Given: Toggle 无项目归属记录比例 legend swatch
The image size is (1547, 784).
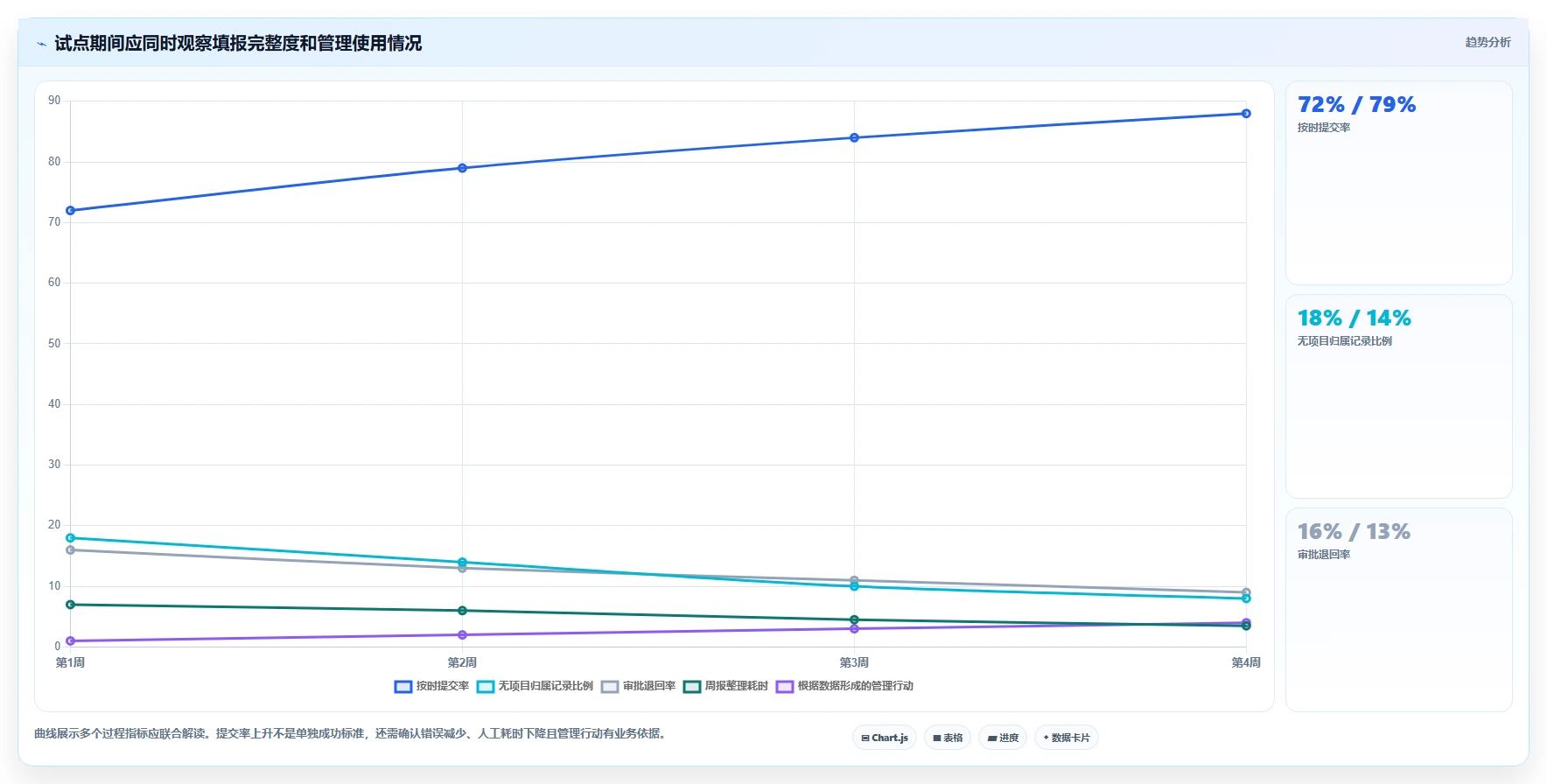Looking at the screenshot, I should [x=486, y=687].
